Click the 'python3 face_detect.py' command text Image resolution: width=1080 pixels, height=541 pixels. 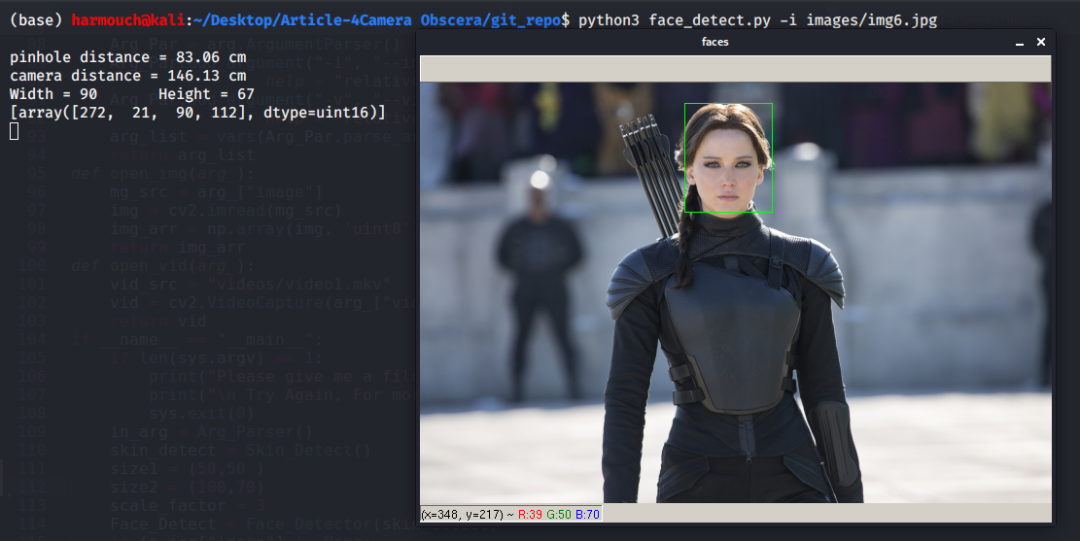pyautogui.click(x=674, y=20)
